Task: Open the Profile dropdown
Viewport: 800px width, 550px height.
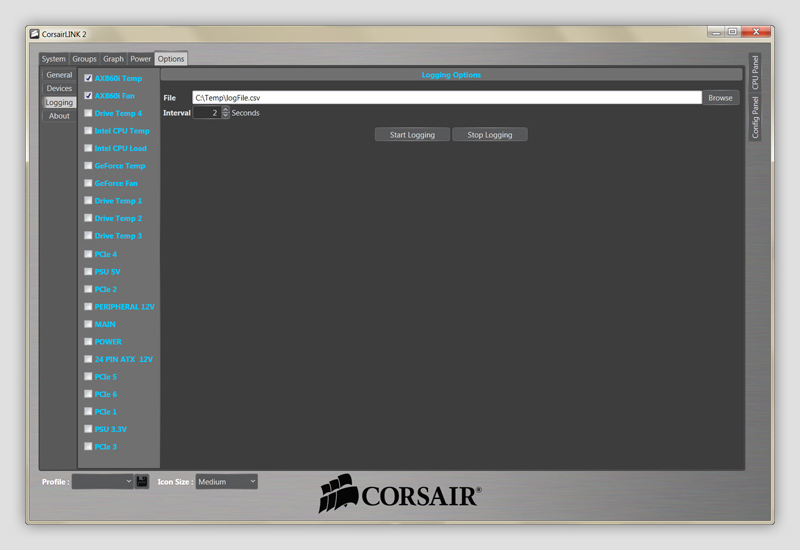Action: click(103, 481)
